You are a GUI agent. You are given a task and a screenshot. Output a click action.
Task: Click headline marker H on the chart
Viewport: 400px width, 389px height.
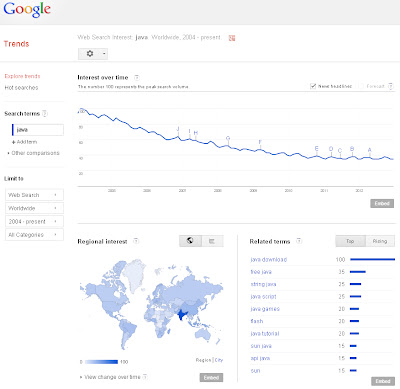tap(196, 133)
